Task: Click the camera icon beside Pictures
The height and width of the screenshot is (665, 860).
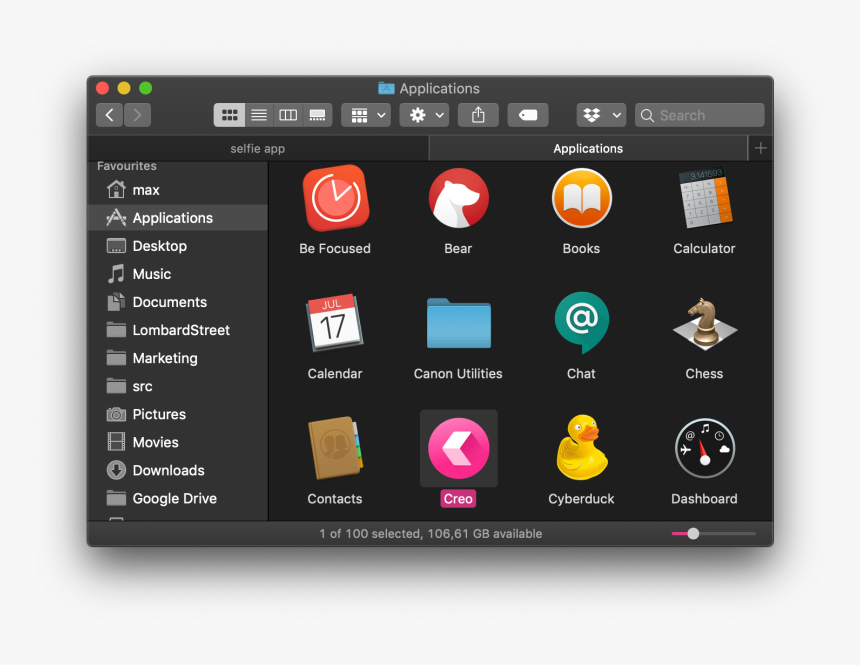Action: click(x=116, y=414)
